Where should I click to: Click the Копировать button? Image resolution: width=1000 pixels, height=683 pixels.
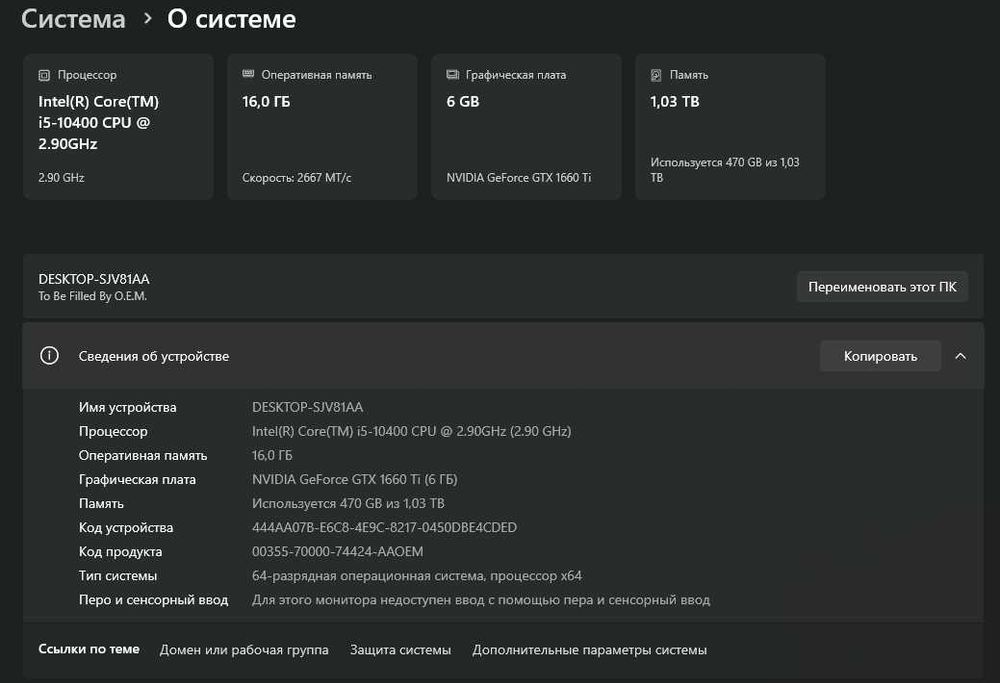click(x=880, y=356)
